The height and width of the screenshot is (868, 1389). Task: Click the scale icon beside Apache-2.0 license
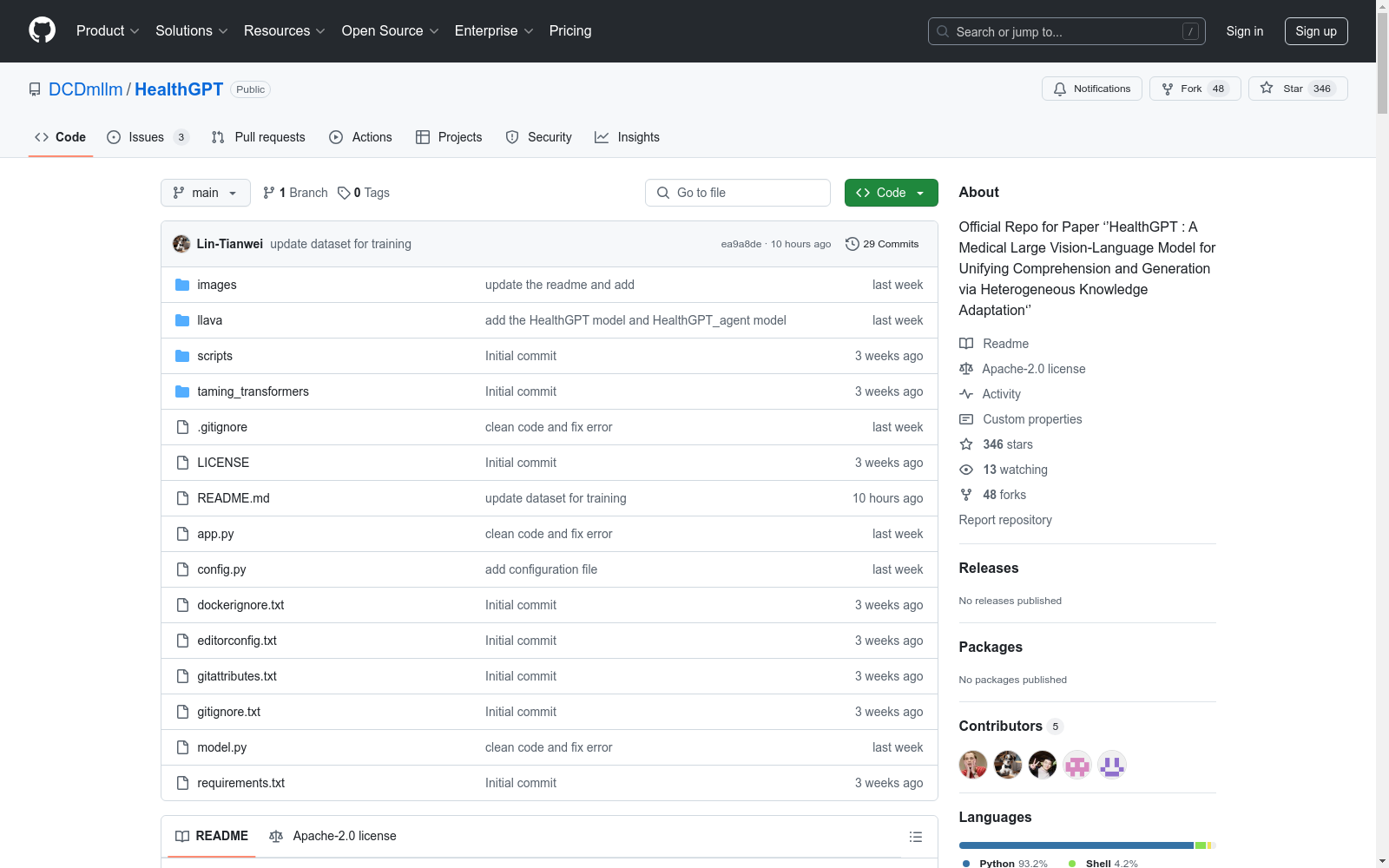pyautogui.click(x=966, y=369)
